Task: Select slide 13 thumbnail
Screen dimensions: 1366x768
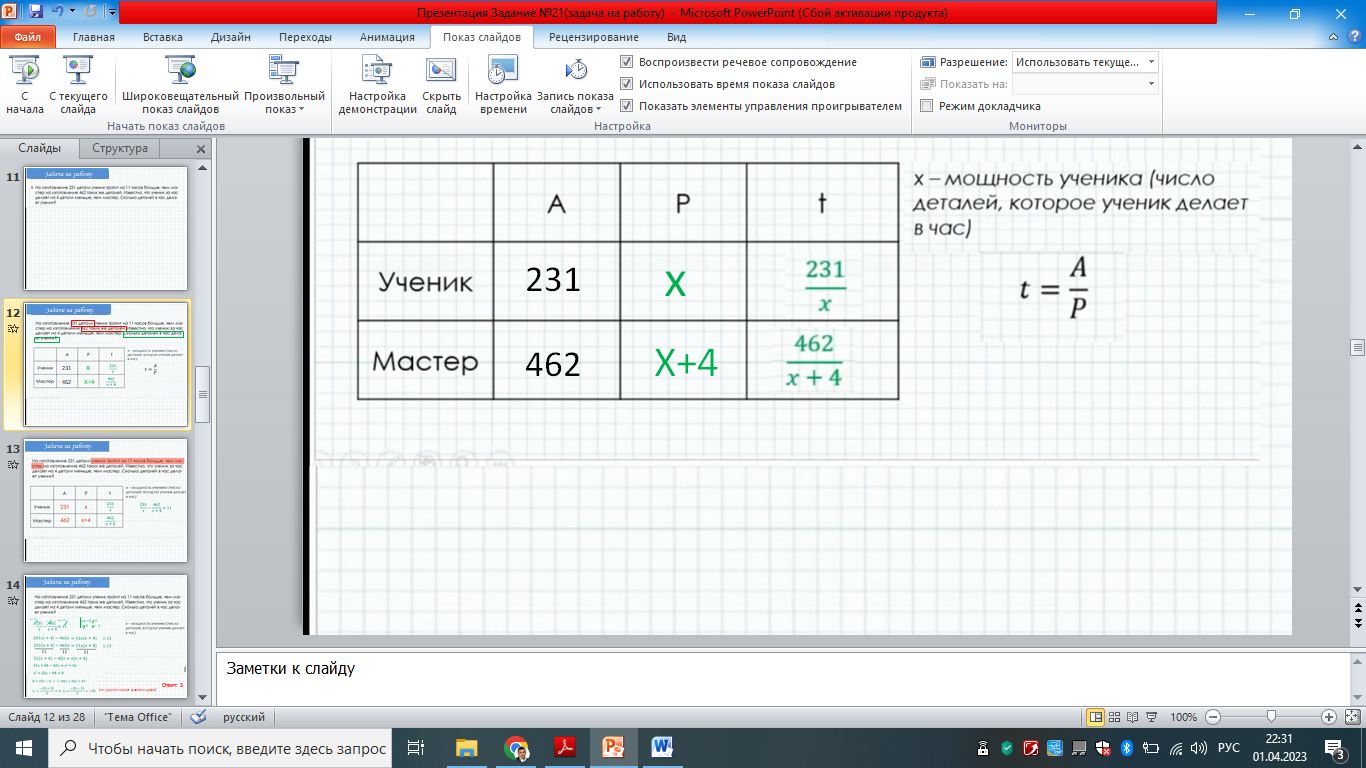Action: pyautogui.click(x=106, y=500)
